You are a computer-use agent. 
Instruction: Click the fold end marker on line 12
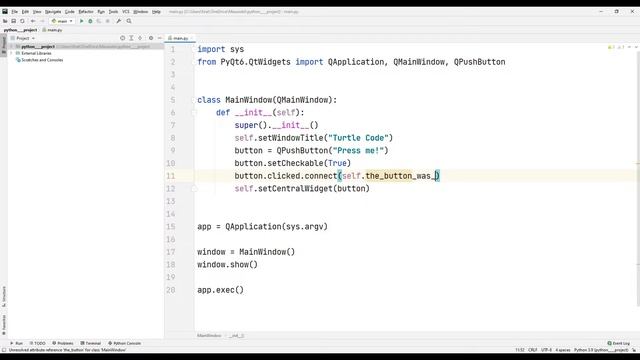pos(194,189)
